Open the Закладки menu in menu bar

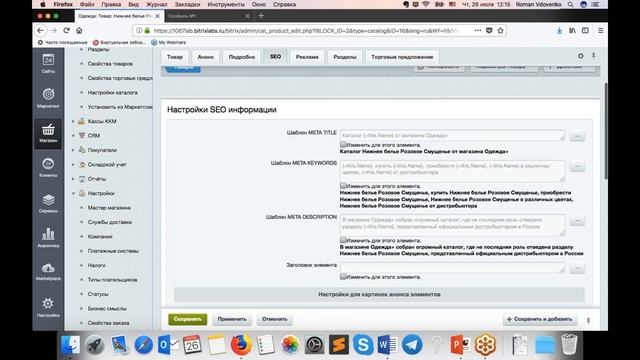pos(187,4)
